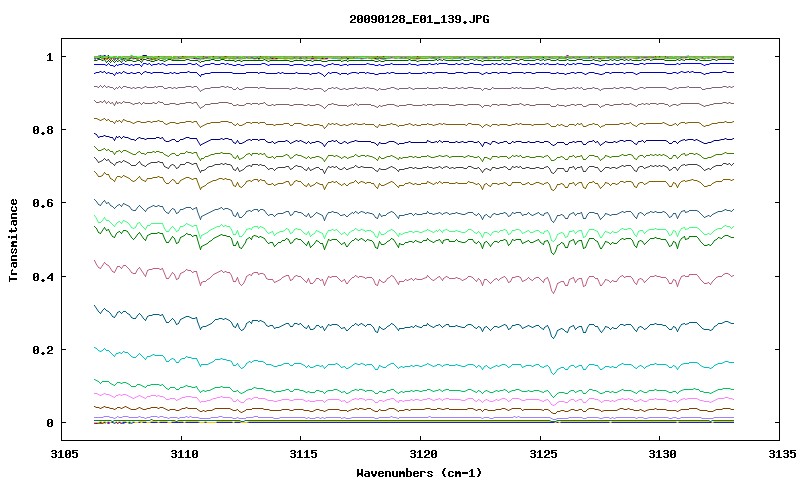Click the x-axis tick label 3135
The image size is (800, 480).
(x=782, y=454)
